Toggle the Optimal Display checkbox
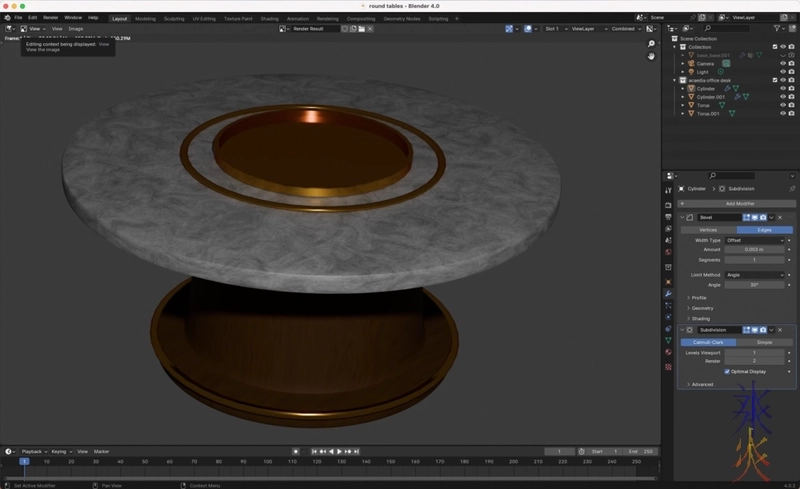The width and height of the screenshot is (800, 489). point(728,371)
